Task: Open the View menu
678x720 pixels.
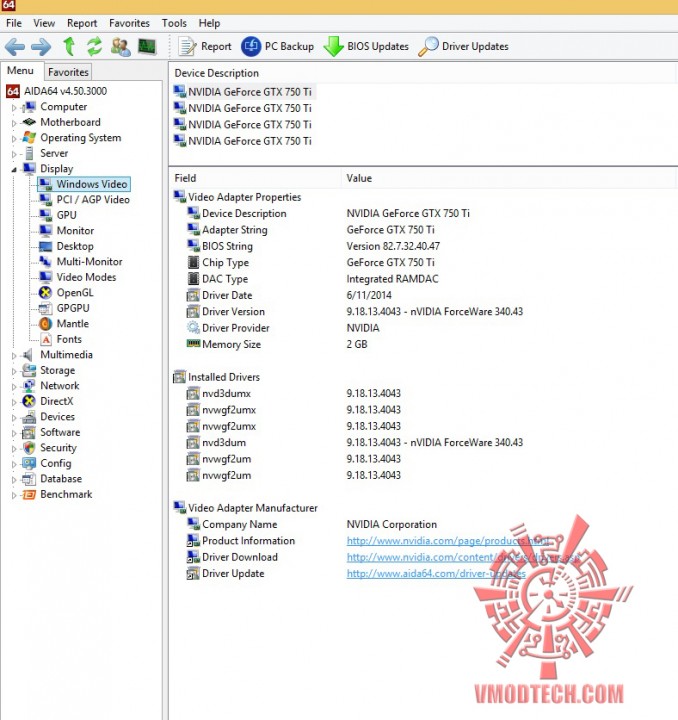Action: click(44, 23)
